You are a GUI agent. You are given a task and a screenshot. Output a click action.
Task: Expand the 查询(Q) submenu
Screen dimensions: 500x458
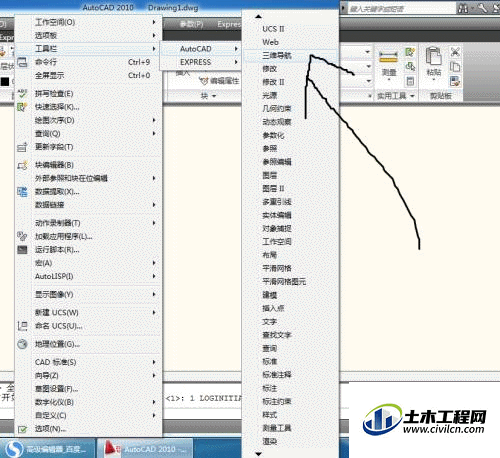89,134
